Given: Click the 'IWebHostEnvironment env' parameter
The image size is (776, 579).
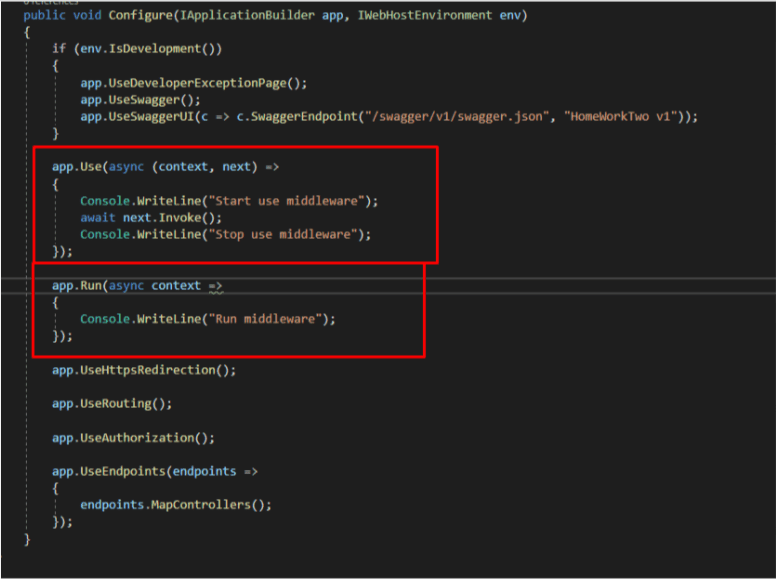Looking at the screenshot, I should pyautogui.click(x=439, y=15).
